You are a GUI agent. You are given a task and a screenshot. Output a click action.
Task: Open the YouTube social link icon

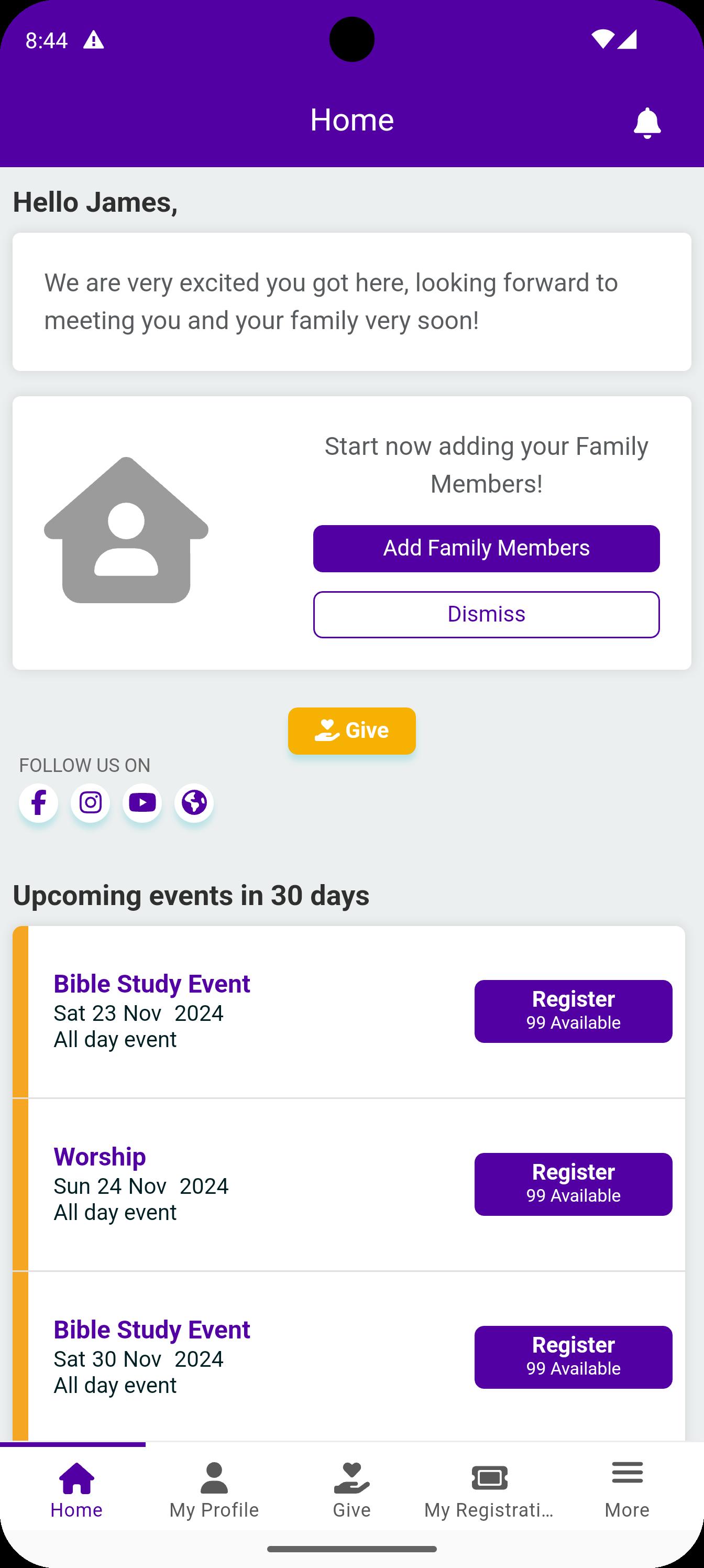[142, 803]
